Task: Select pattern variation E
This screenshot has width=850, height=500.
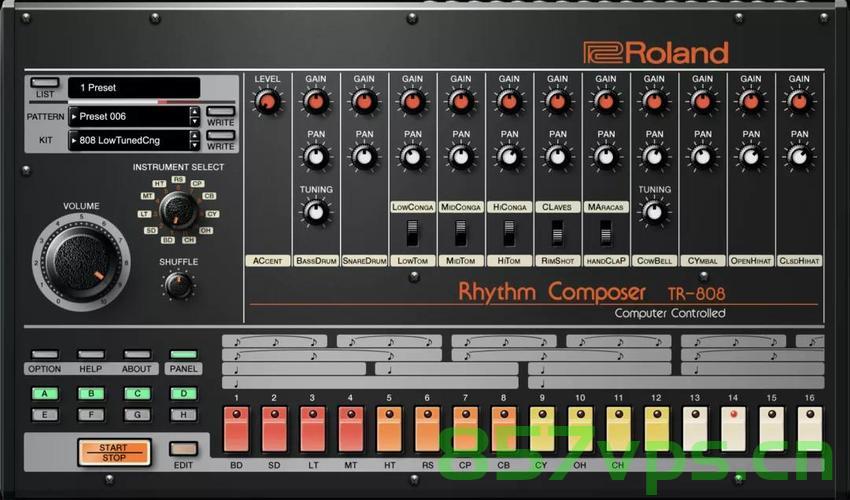Action: coord(45,415)
